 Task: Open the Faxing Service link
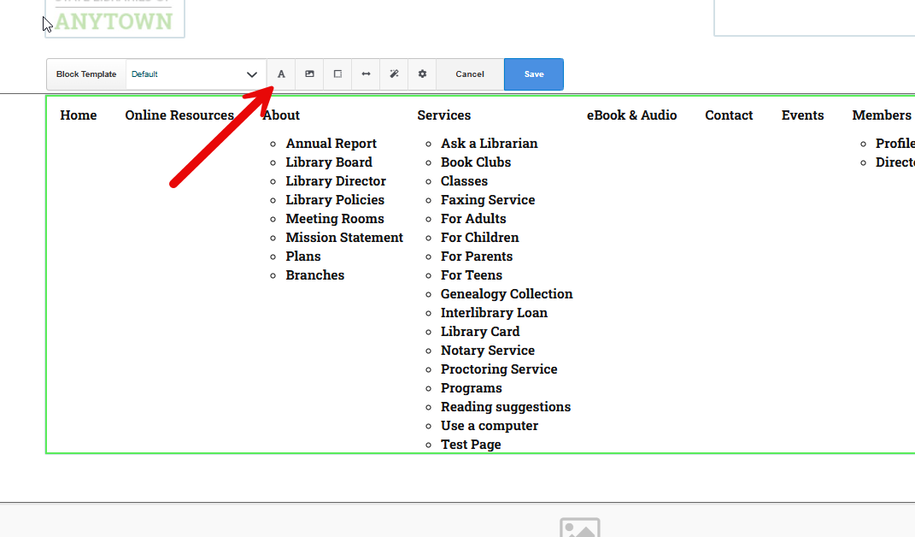click(x=488, y=200)
